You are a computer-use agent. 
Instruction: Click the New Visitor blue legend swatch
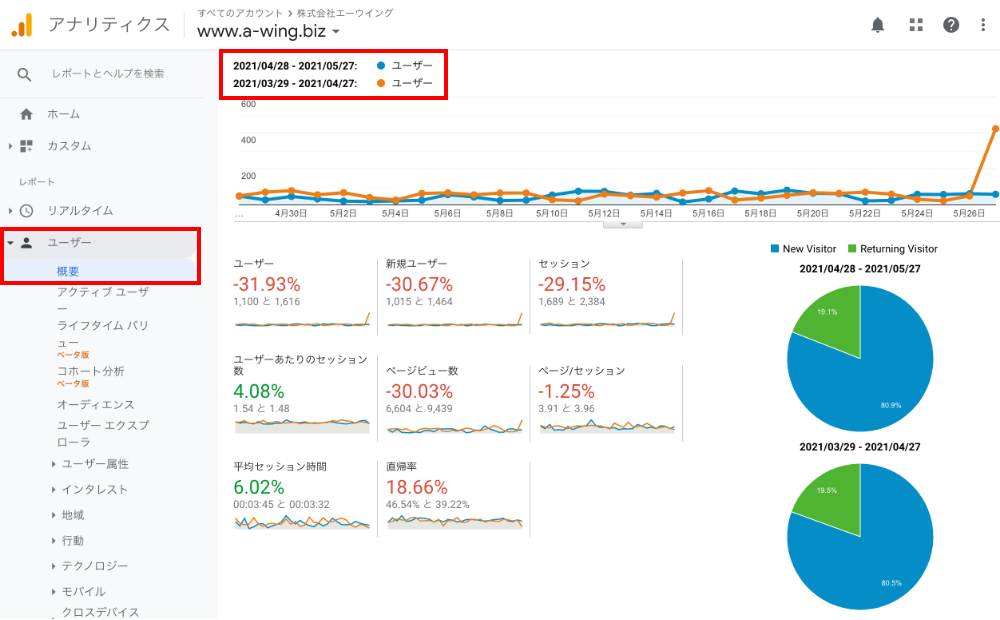[775, 249]
